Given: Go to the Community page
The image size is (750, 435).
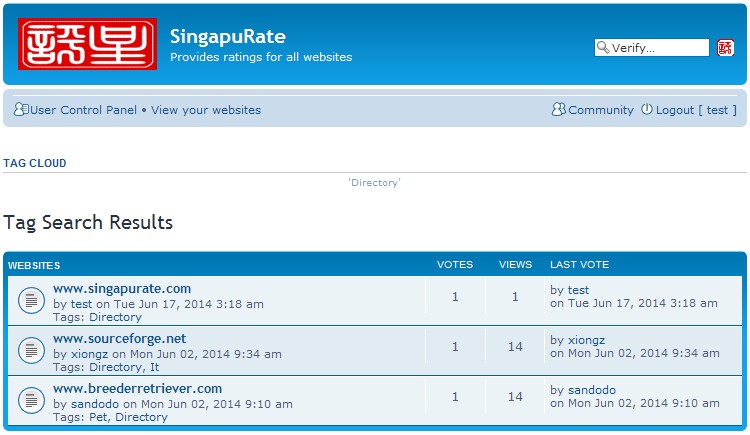Looking at the screenshot, I should coord(601,110).
